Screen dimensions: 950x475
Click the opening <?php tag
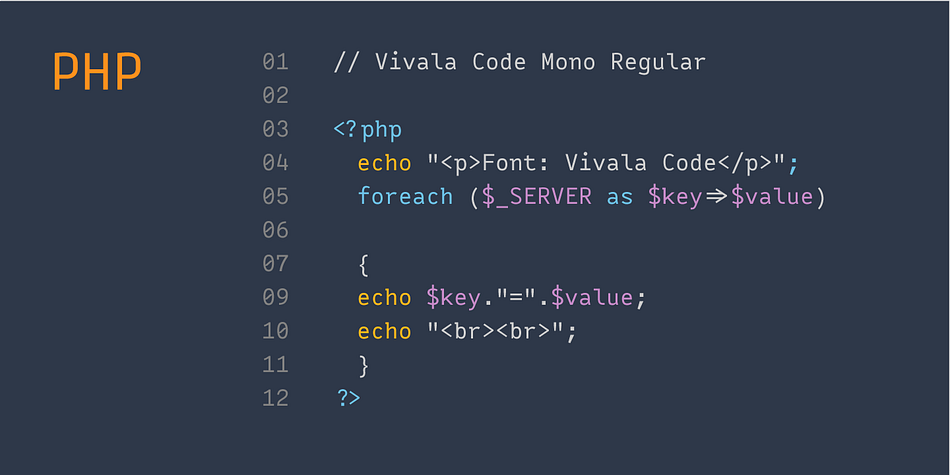[x=368, y=131]
